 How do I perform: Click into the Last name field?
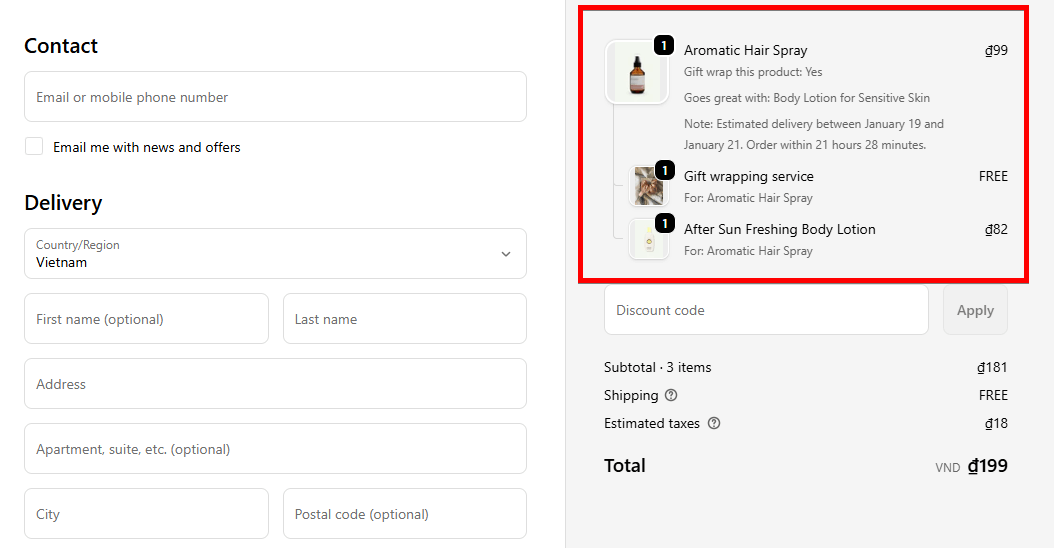coord(404,319)
